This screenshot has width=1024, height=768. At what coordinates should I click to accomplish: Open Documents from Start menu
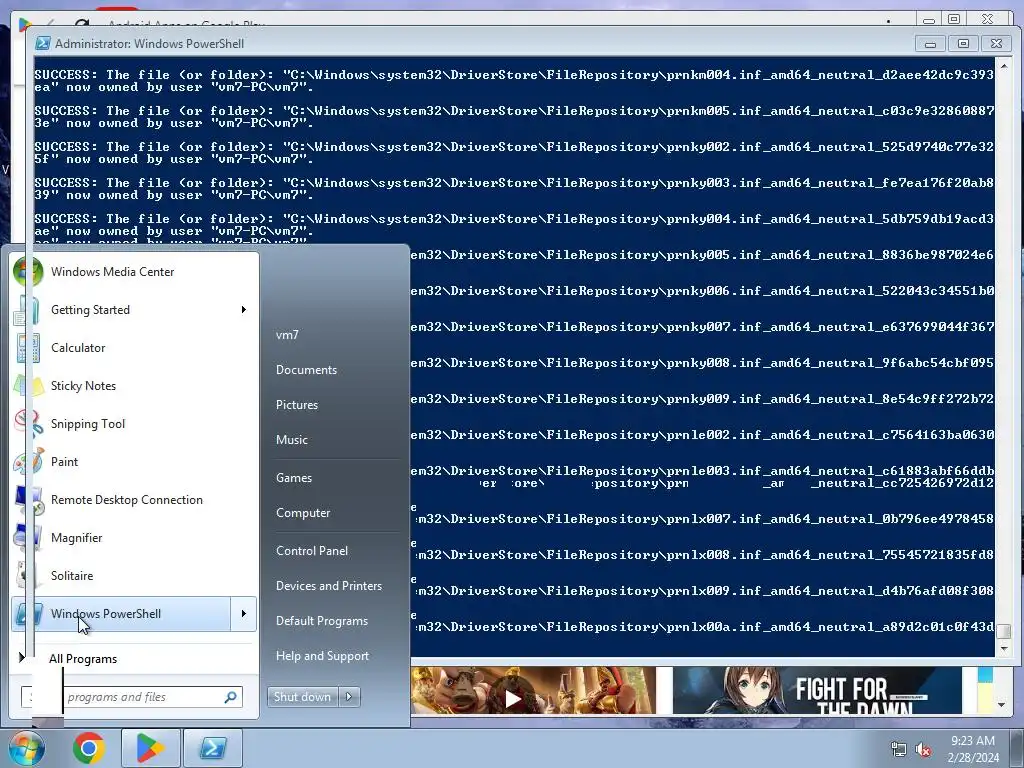306,370
